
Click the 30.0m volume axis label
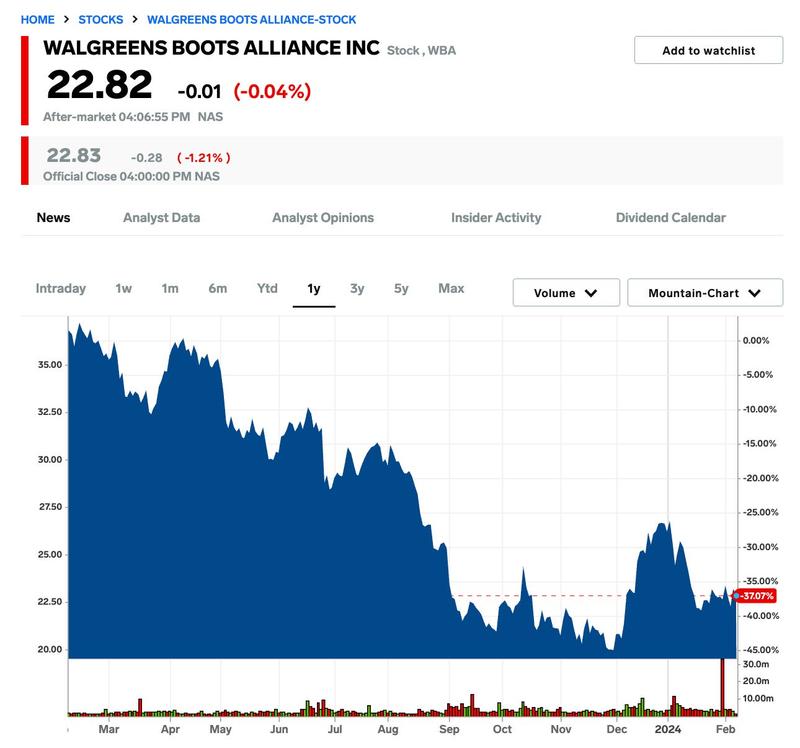pos(756,664)
